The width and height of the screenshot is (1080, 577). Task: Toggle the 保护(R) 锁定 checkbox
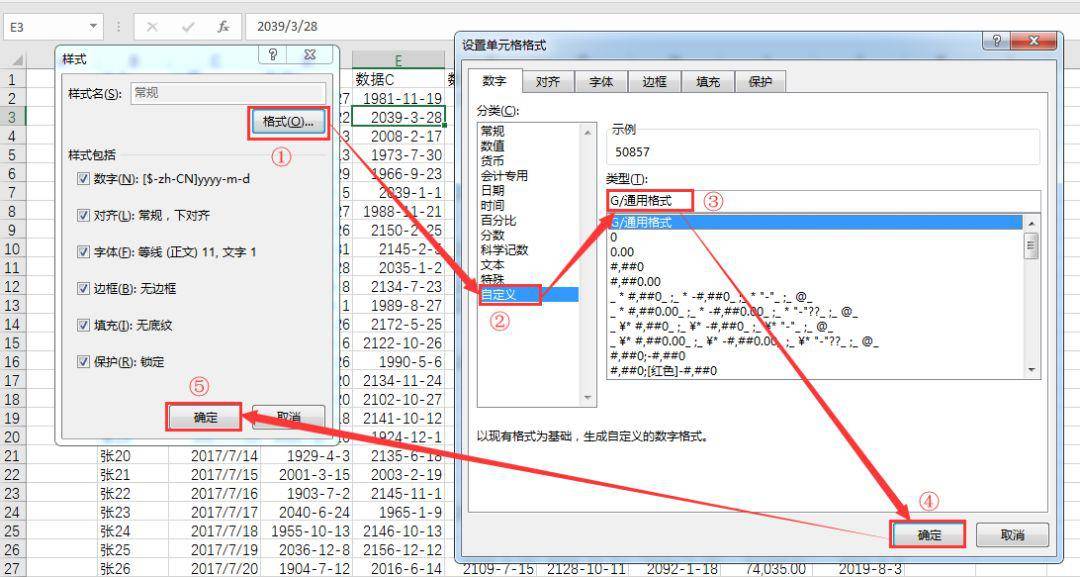pos(83,362)
